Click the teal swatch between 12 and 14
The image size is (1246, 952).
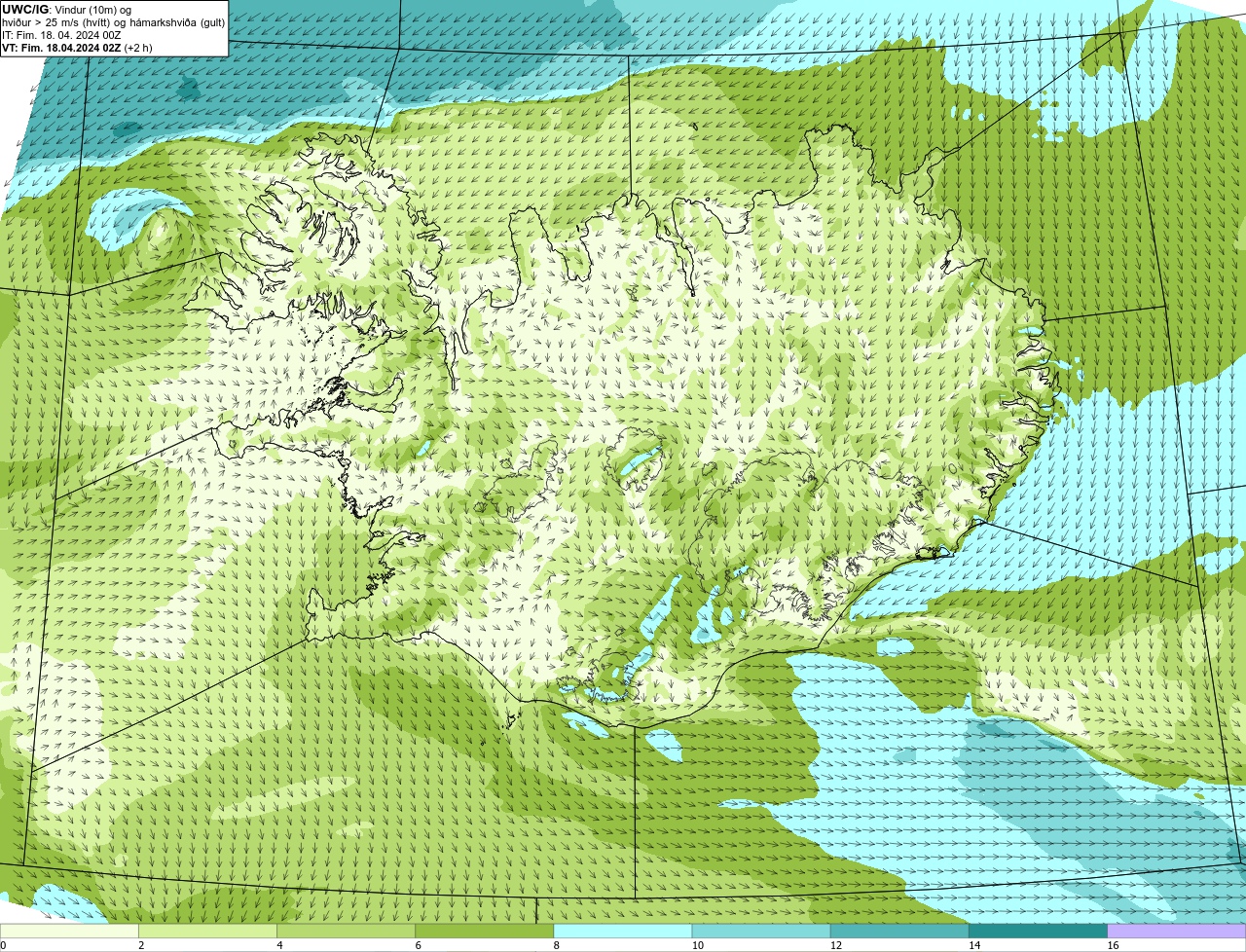click(x=899, y=932)
